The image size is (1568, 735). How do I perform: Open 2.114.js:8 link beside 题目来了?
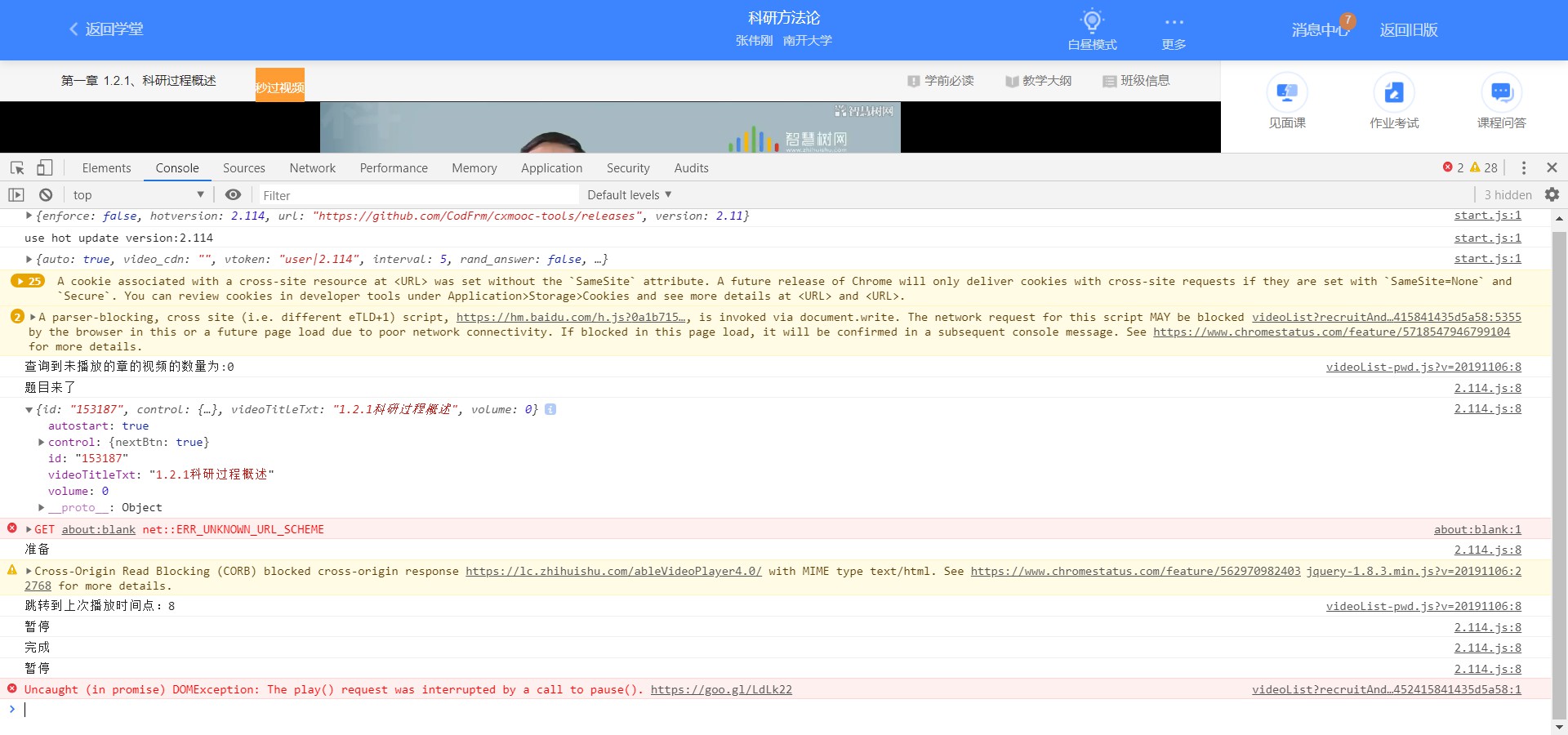tap(1487, 388)
